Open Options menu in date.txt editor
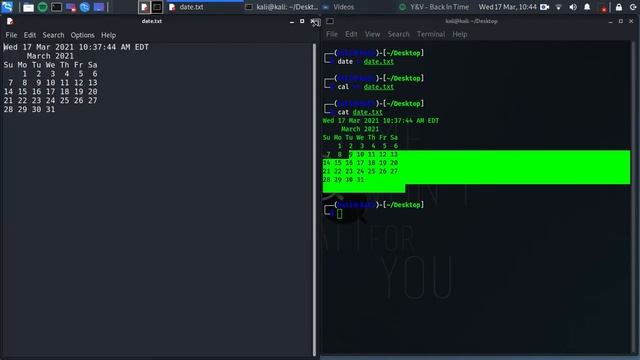 [x=82, y=35]
